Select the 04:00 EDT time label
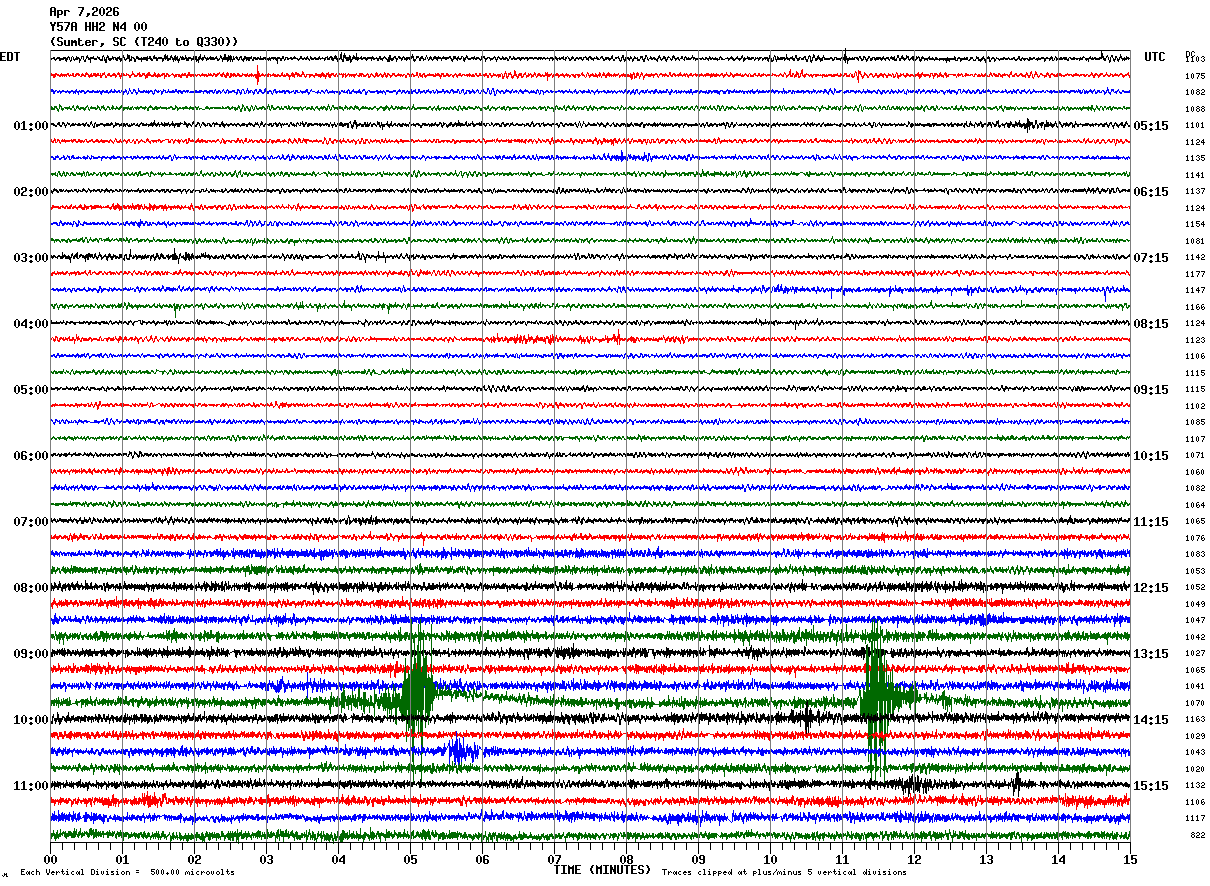Screen dimensions: 1210x886 [30, 324]
